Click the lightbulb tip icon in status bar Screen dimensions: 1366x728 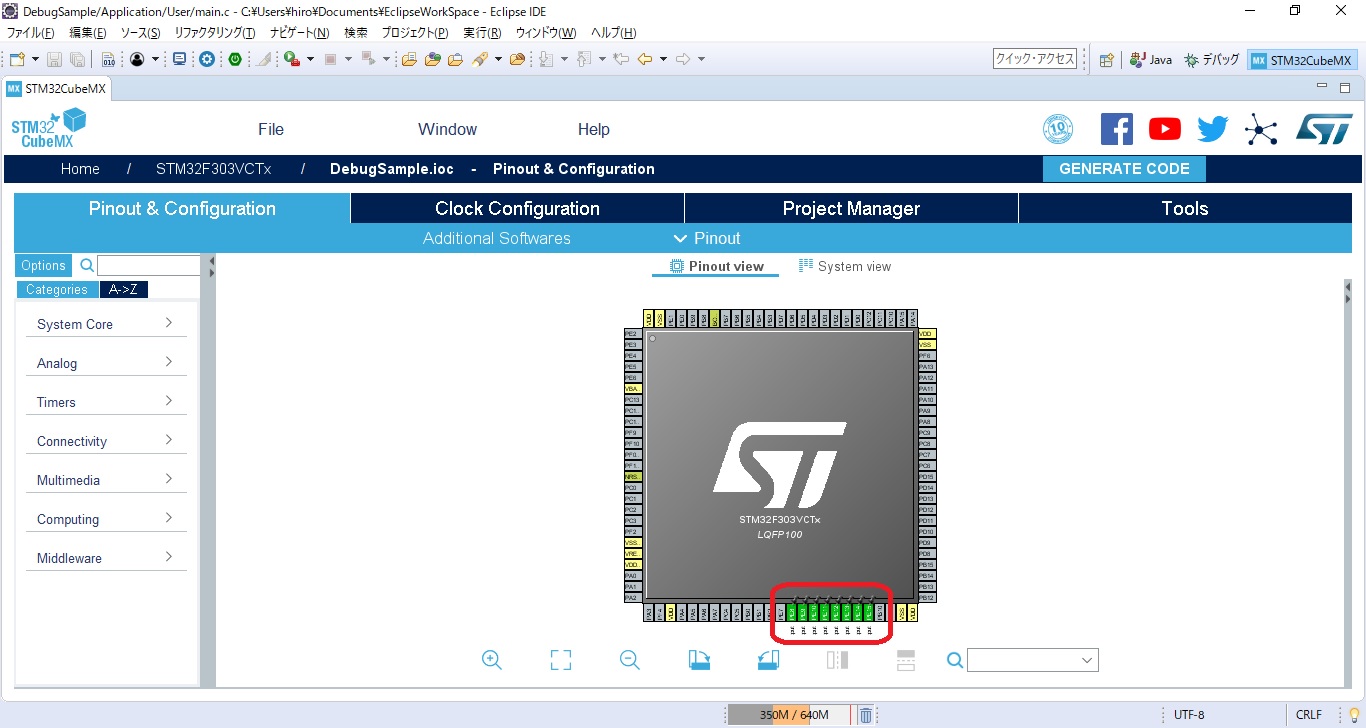(x=1352, y=715)
